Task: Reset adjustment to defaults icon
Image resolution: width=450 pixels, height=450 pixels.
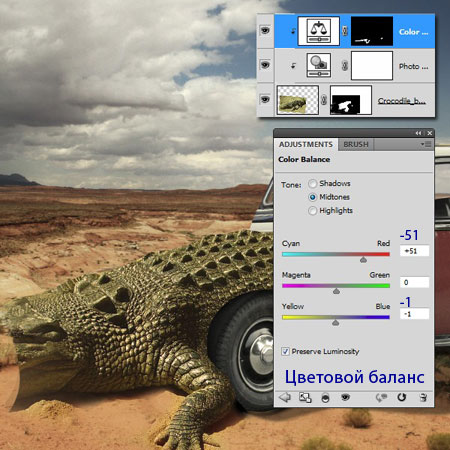Action: pyautogui.click(x=402, y=397)
